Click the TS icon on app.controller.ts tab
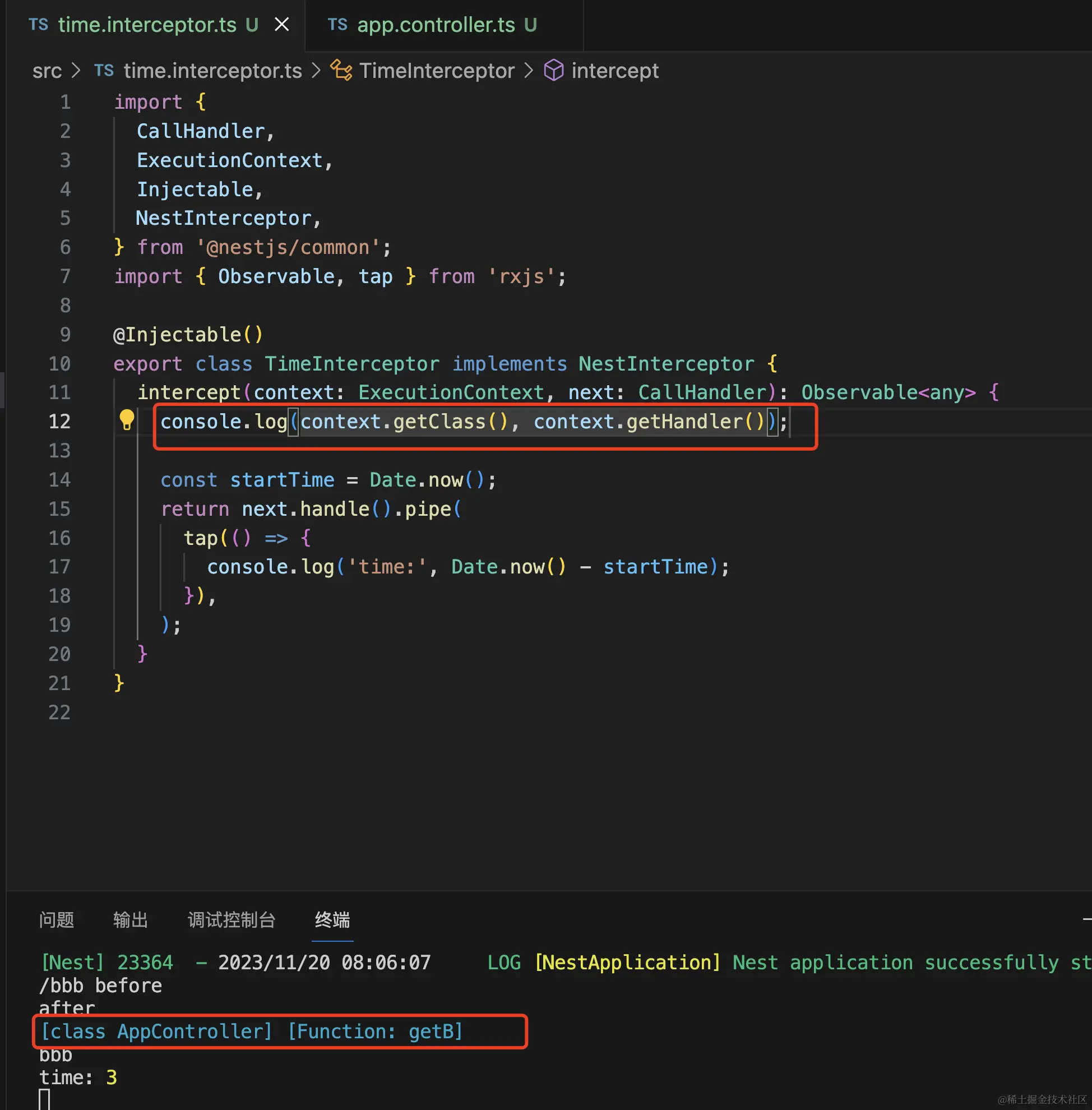The height and width of the screenshot is (1110, 1092). pyautogui.click(x=338, y=25)
